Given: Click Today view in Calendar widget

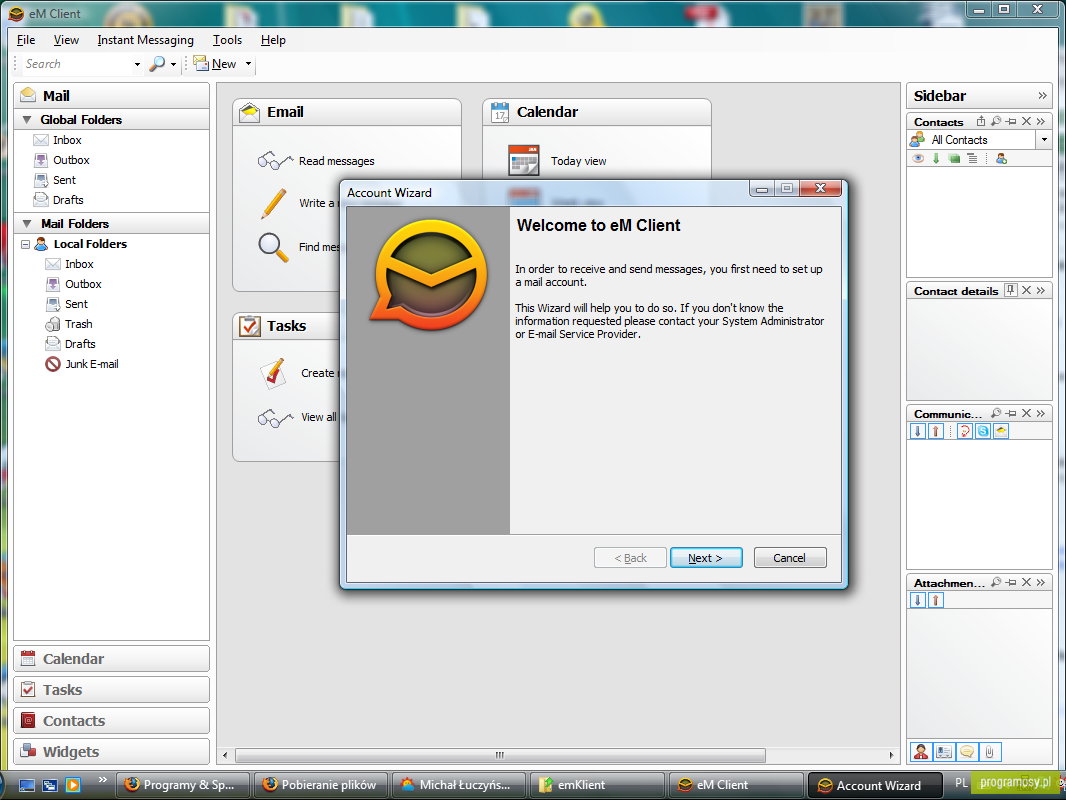Looking at the screenshot, I should coord(579,161).
